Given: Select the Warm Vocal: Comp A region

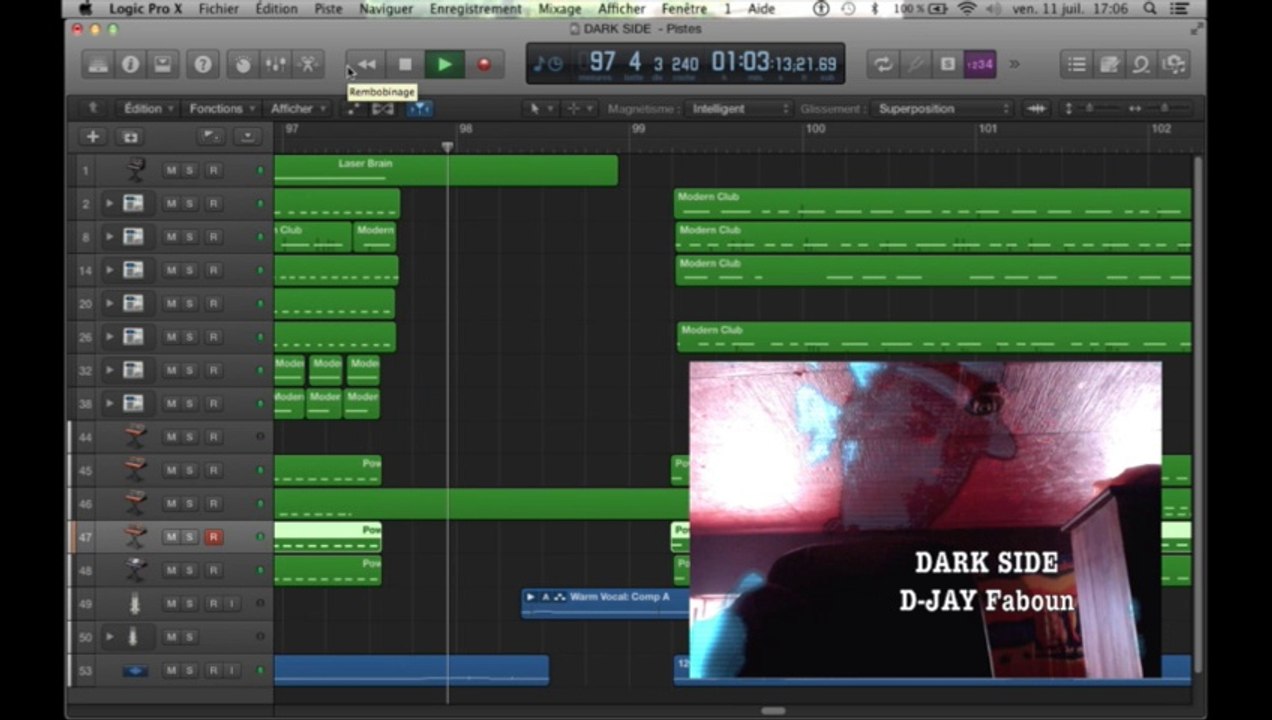Looking at the screenshot, I should point(606,604).
